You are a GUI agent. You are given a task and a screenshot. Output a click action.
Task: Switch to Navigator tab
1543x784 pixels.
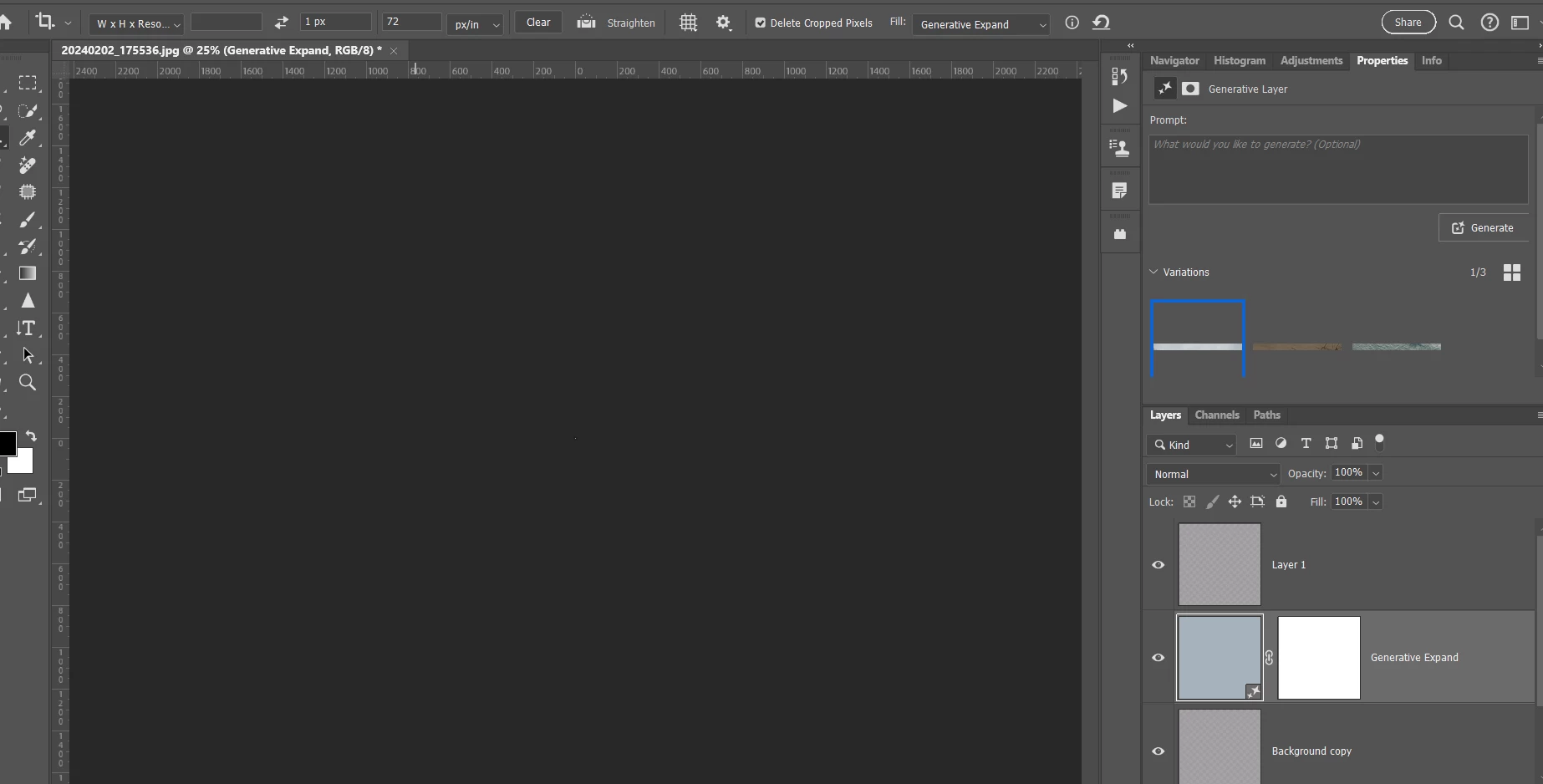point(1174,61)
